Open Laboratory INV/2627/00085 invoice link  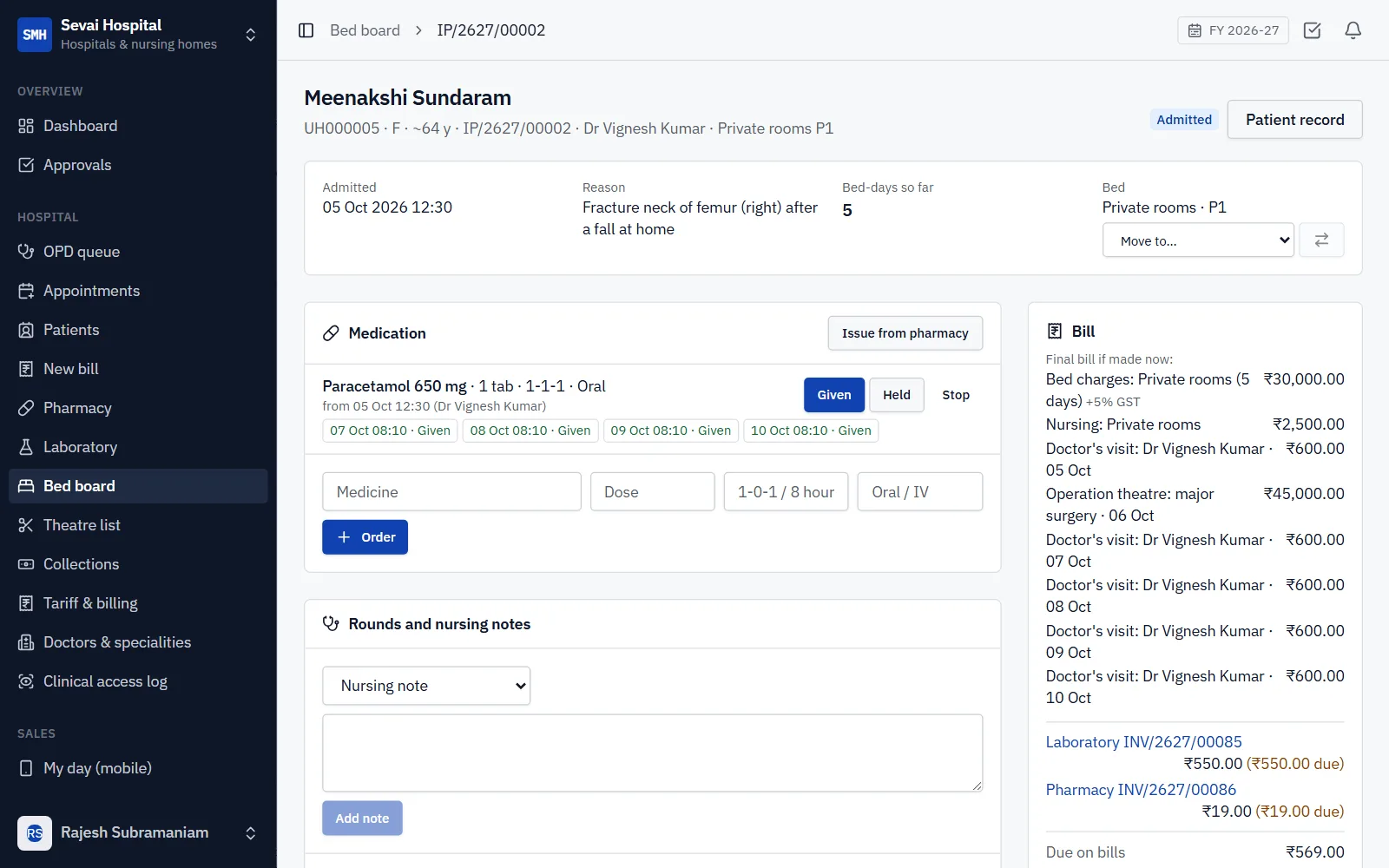pos(1143,742)
